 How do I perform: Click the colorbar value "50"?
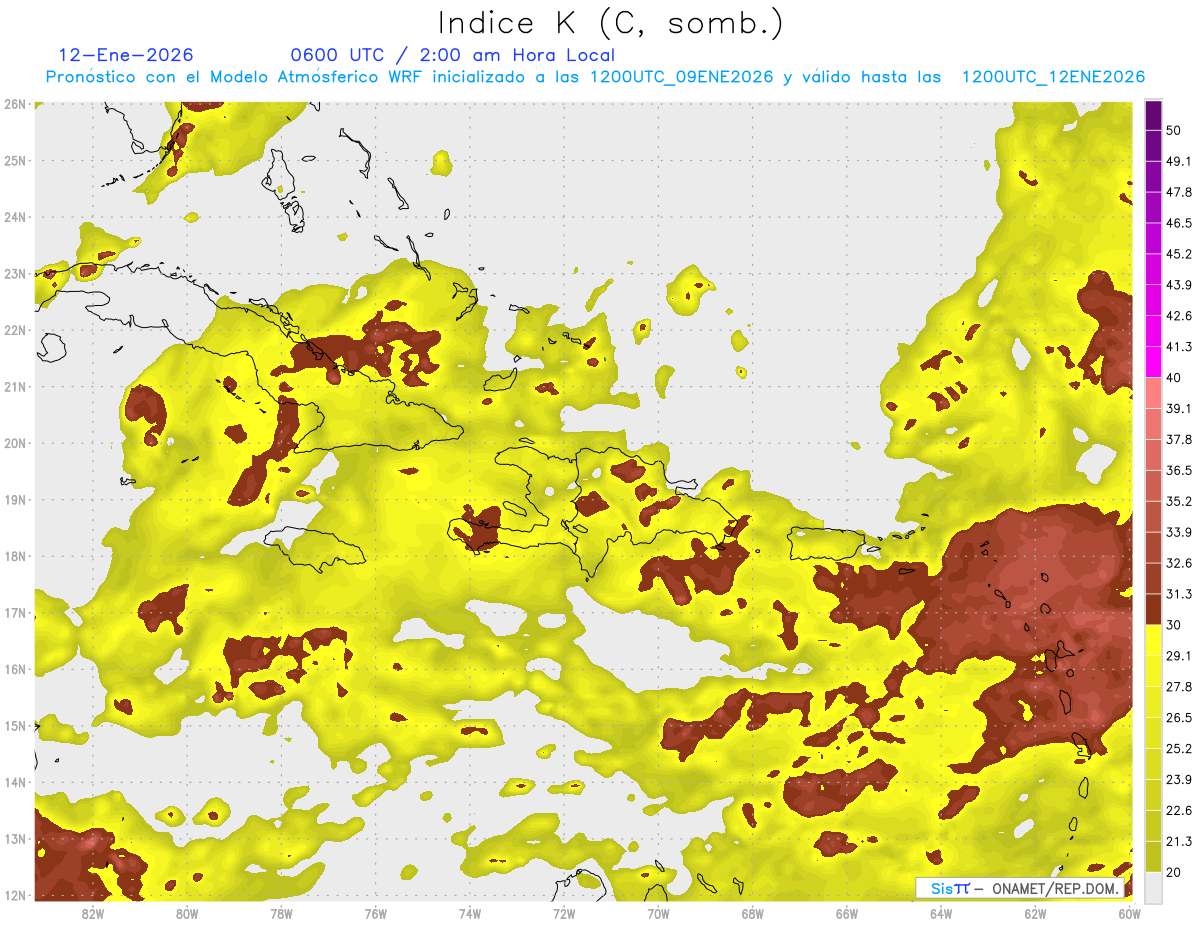1174,130
